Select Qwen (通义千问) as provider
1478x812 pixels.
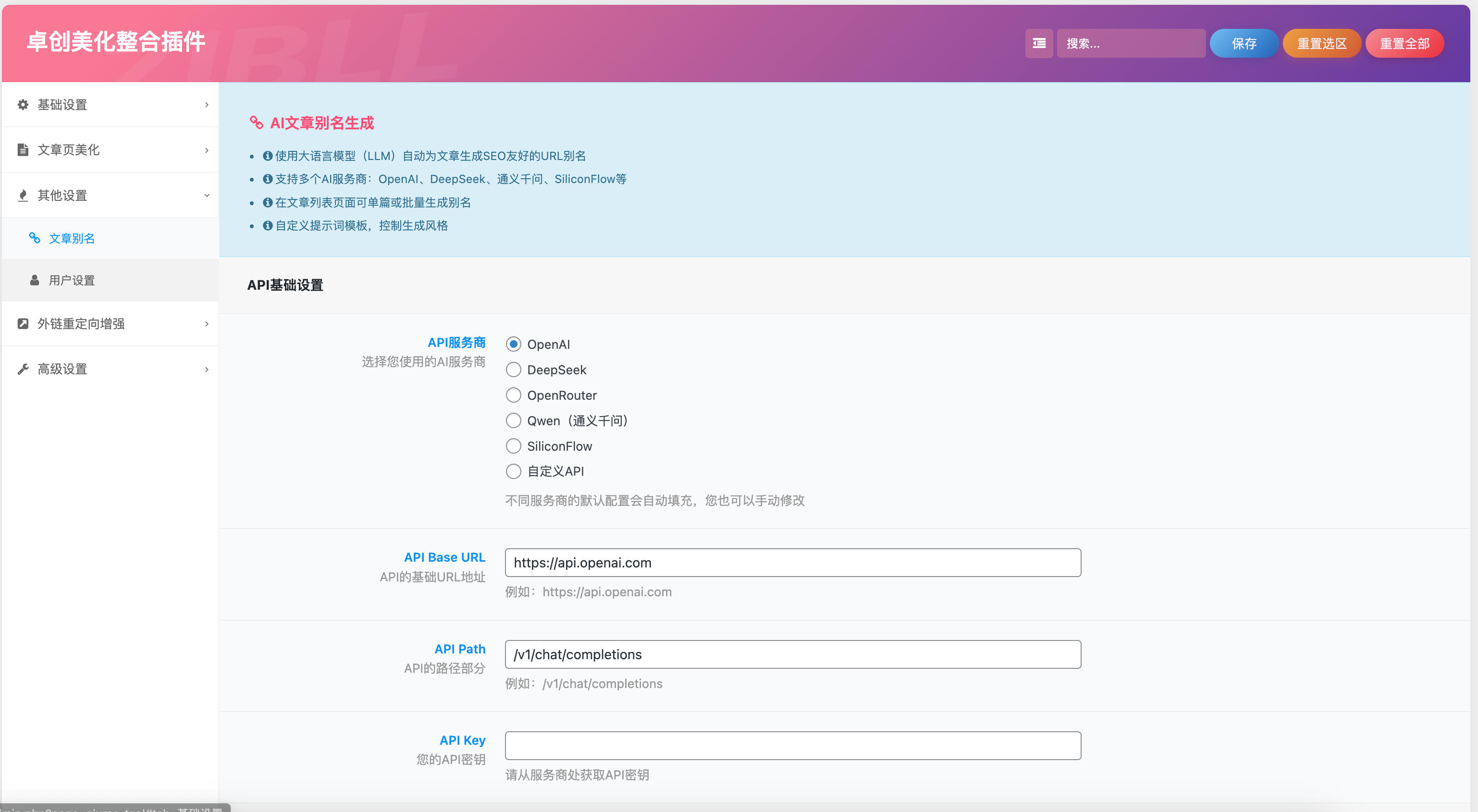(x=513, y=420)
